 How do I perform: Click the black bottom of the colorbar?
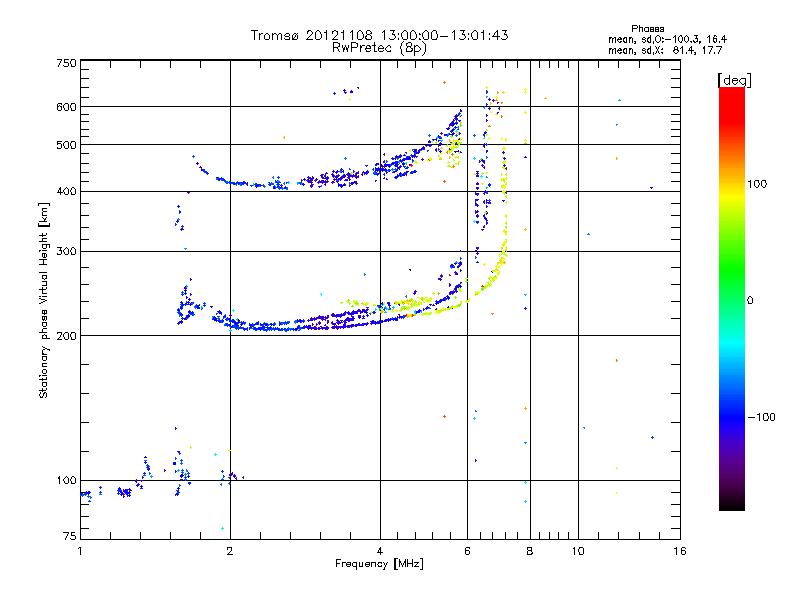click(732, 503)
